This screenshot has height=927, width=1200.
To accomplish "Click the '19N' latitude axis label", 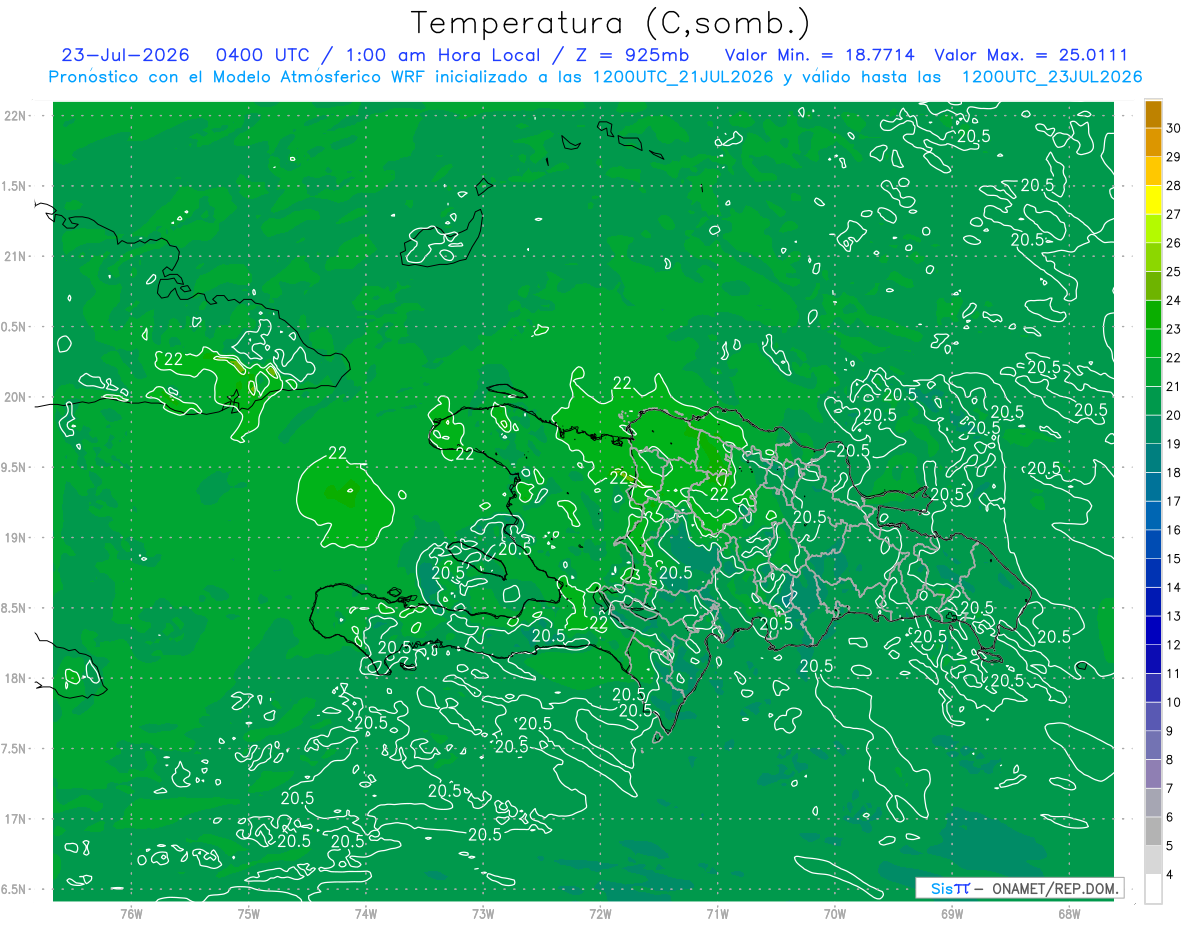I will (17, 537).
